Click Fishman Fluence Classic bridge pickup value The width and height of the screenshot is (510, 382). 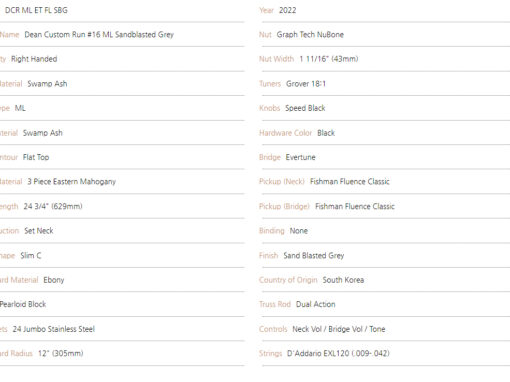[x=355, y=206]
